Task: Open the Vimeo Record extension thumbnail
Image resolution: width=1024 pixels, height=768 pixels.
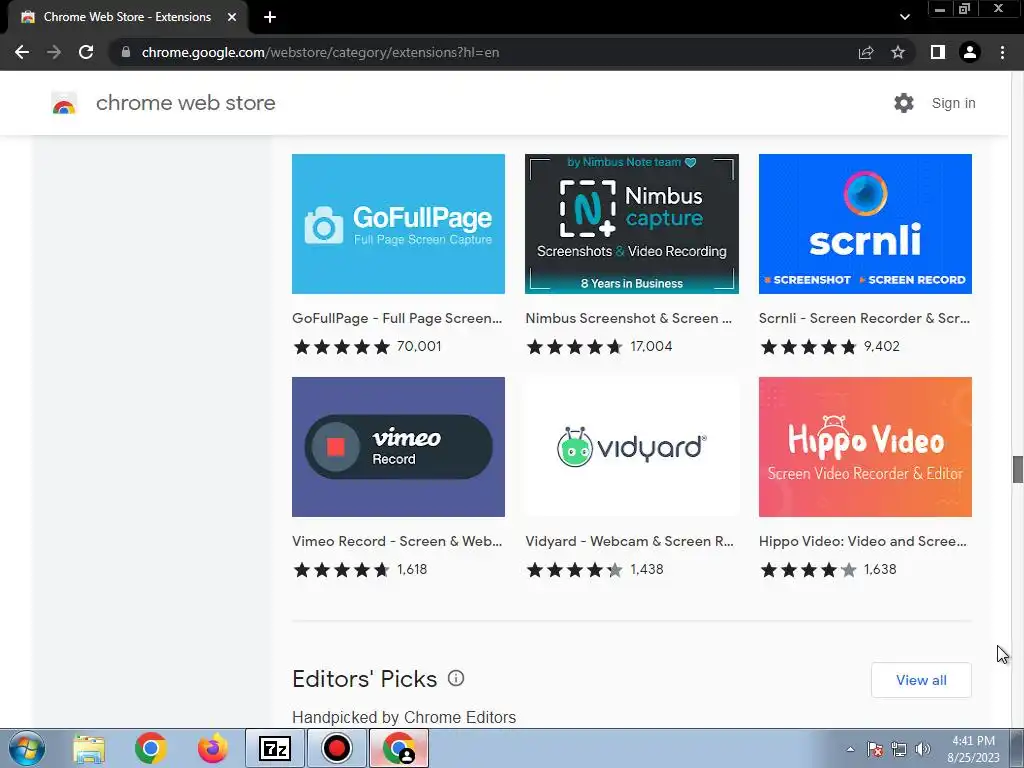Action: [398, 447]
